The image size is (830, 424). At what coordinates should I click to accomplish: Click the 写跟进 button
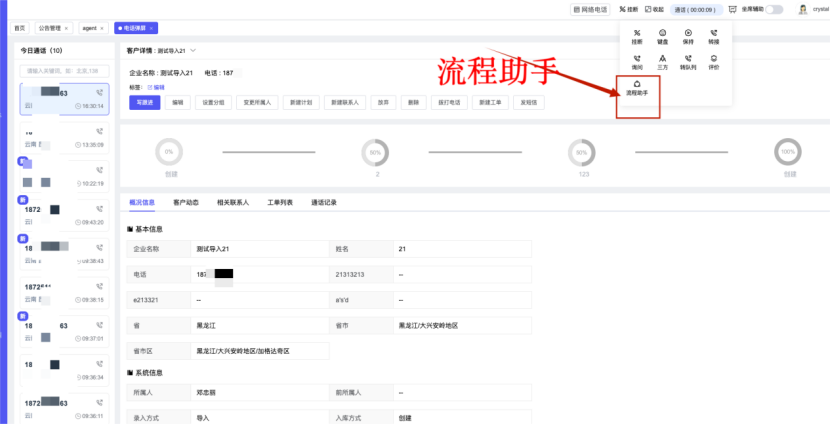(x=144, y=102)
